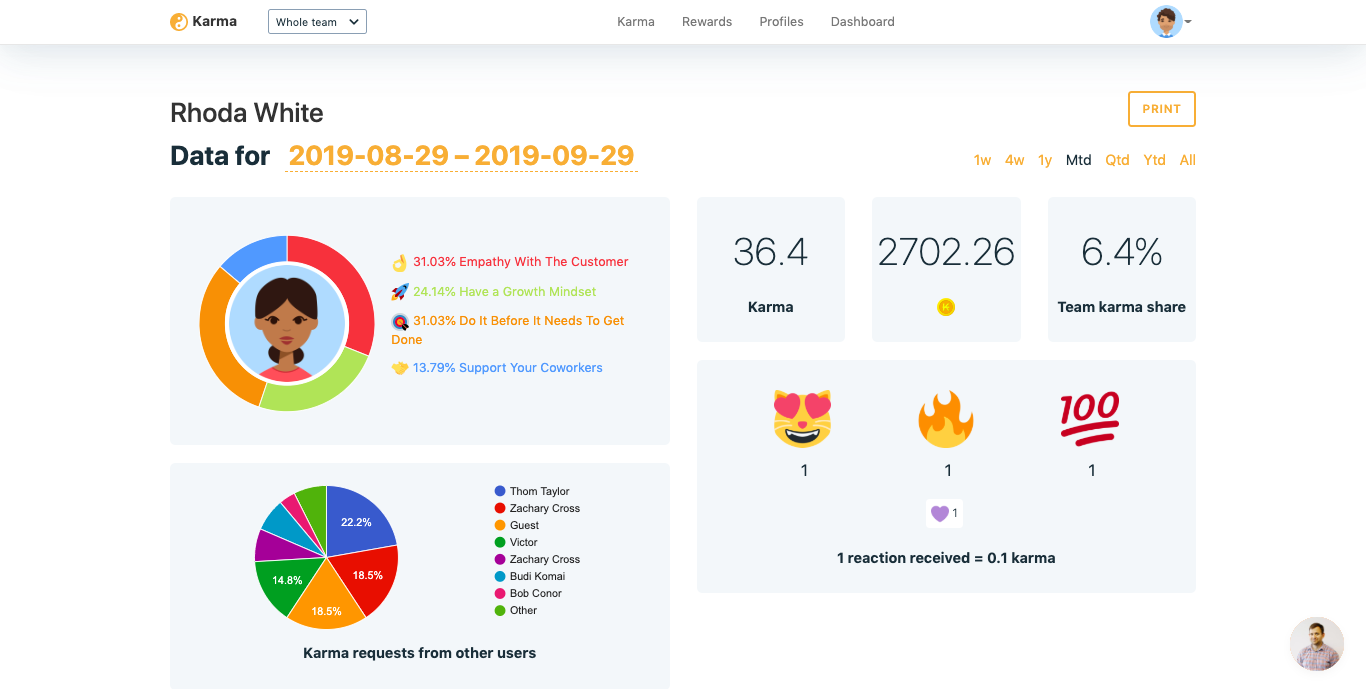Click the coin icon under 2702.26
Viewport: 1366px width, 689px height.
click(x=946, y=307)
